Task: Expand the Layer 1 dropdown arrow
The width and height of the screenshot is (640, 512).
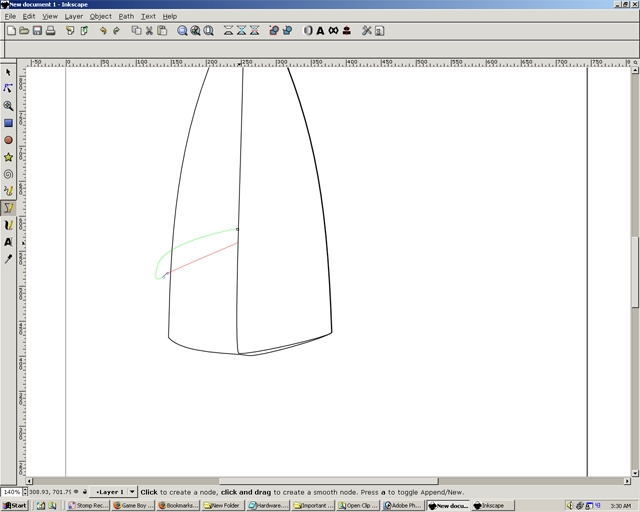Action: coord(132,492)
